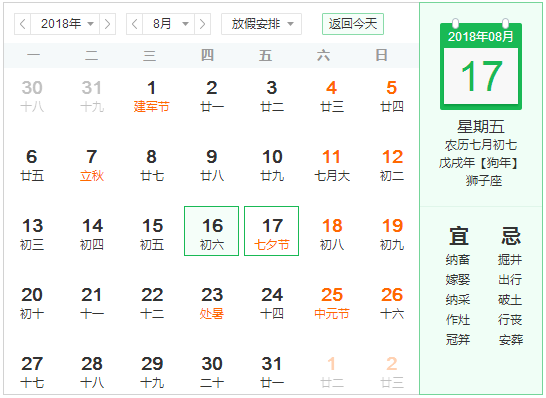The width and height of the screenshot is (546, 398).
Task: Click 安葬 in the 忌 list
Action: [511, 339]
